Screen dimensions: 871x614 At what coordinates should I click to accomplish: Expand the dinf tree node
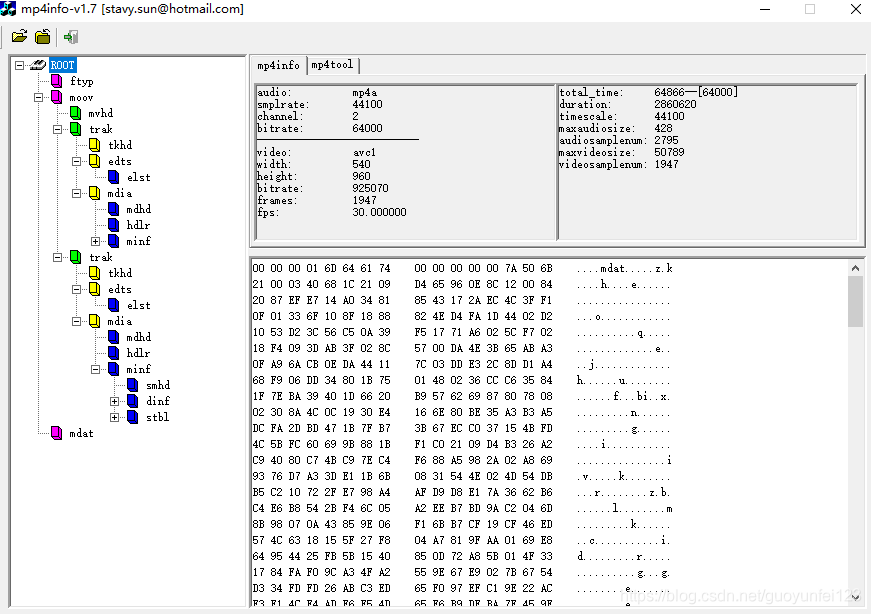(114, 401)
